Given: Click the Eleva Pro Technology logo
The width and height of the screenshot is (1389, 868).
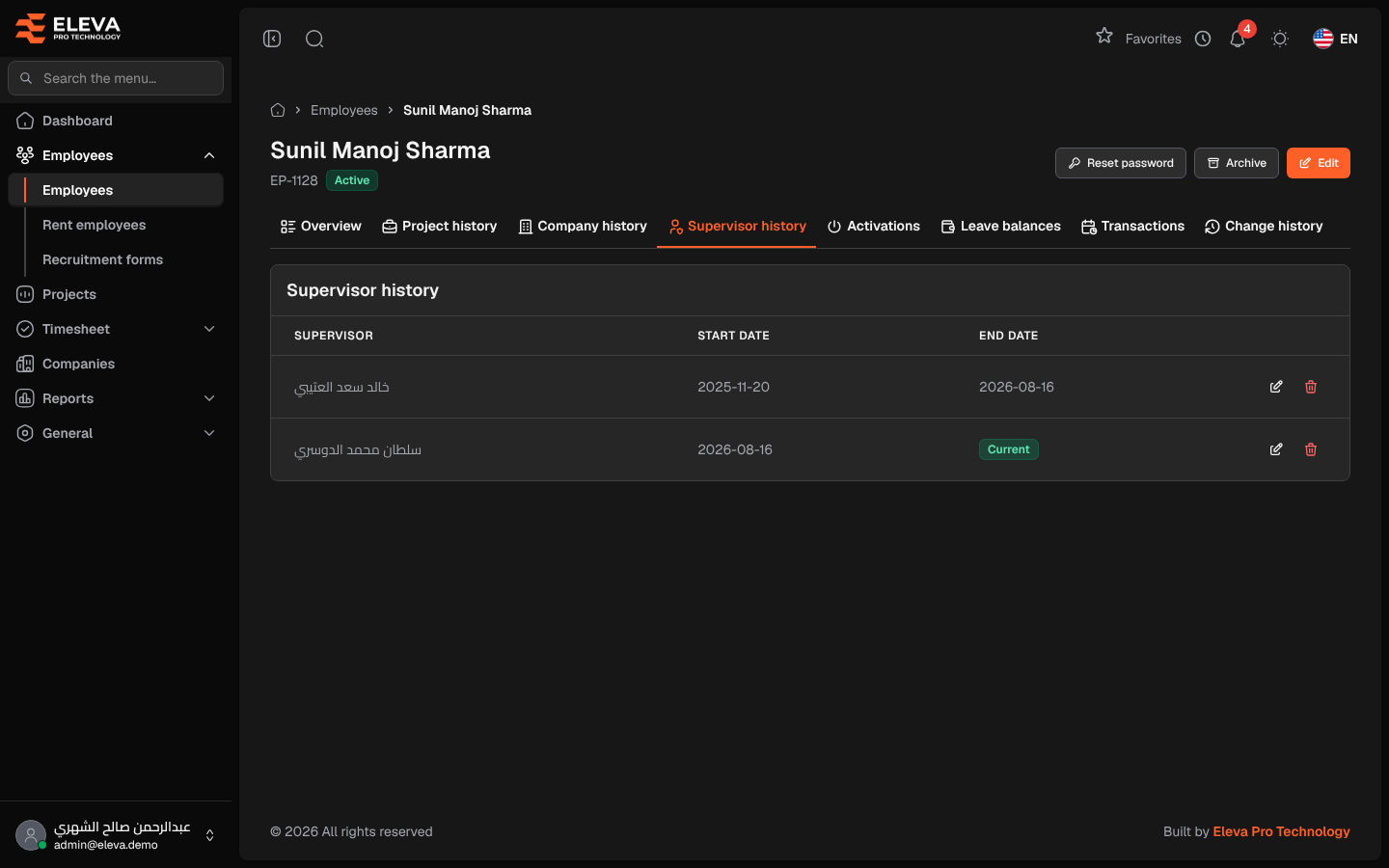Looking at the screenshot, I should (68, 28).
